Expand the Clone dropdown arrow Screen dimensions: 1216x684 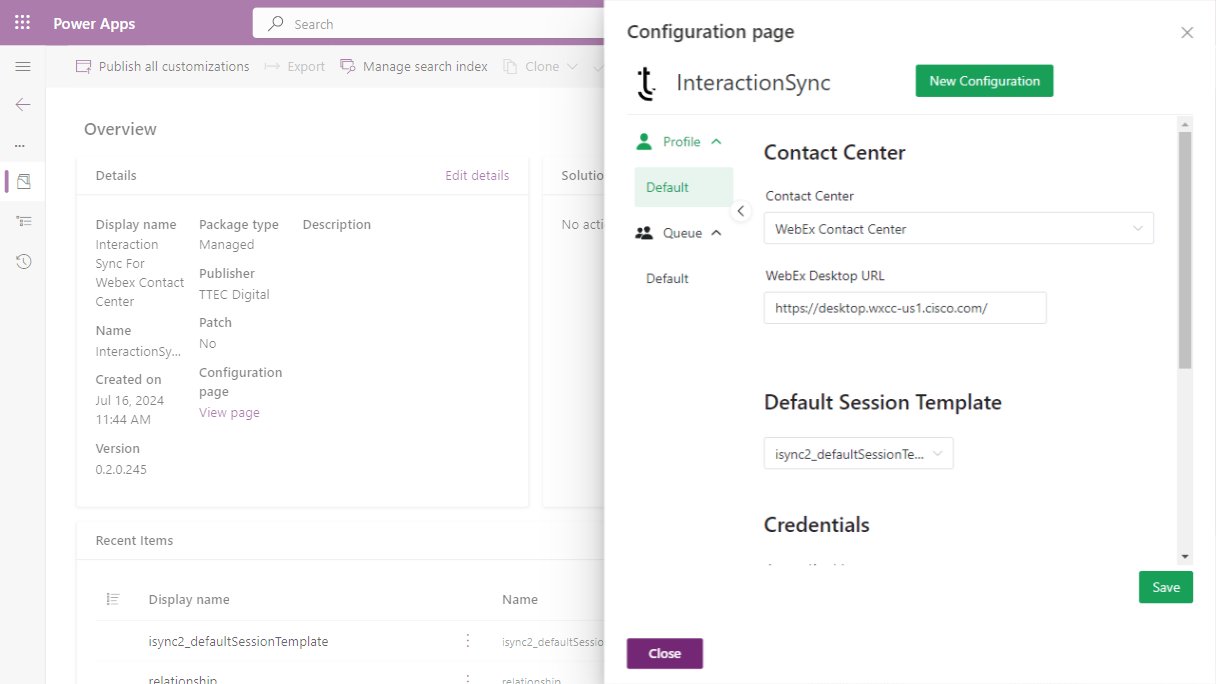(572, 66)
